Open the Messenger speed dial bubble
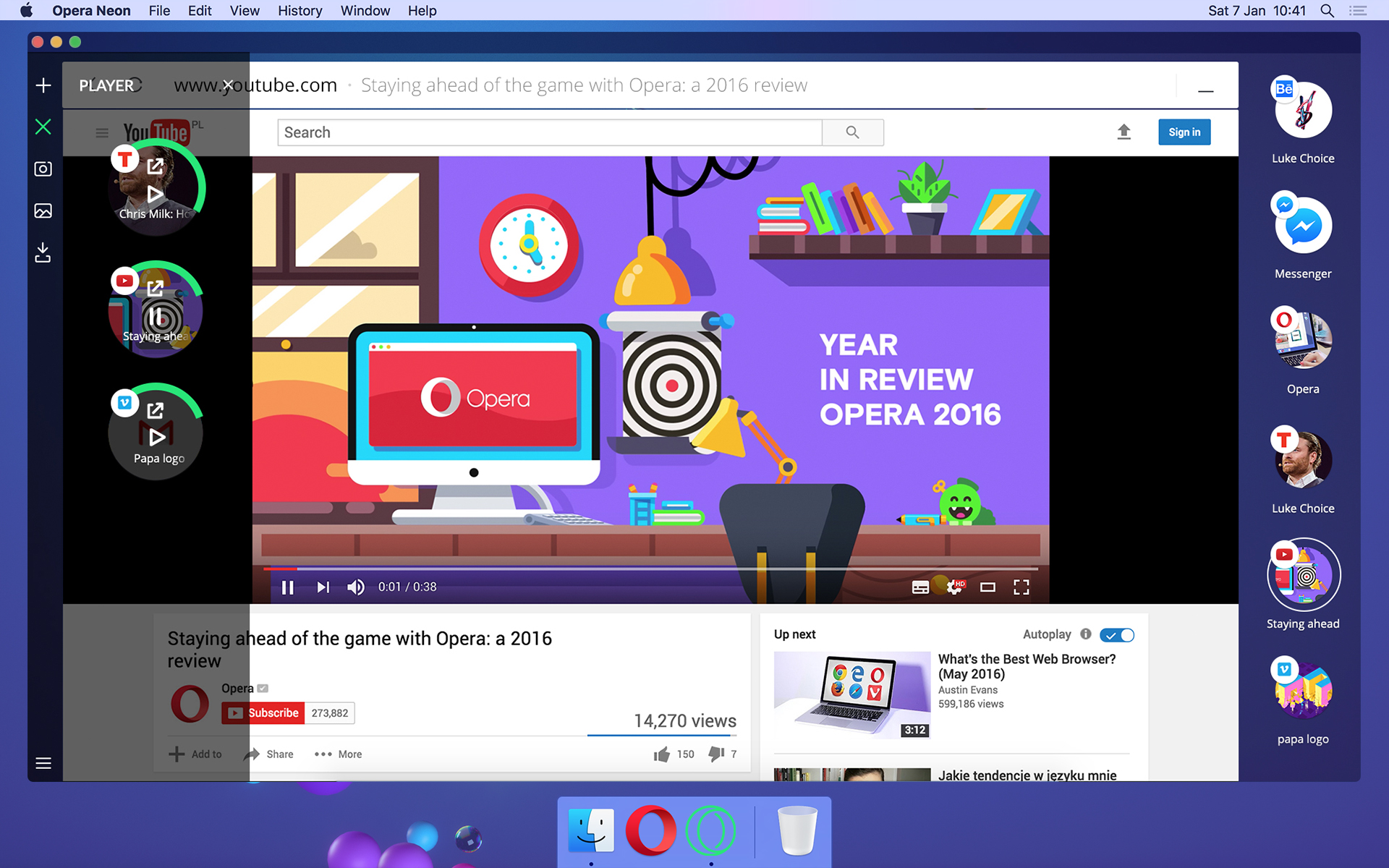 [x=1301, y=224]
